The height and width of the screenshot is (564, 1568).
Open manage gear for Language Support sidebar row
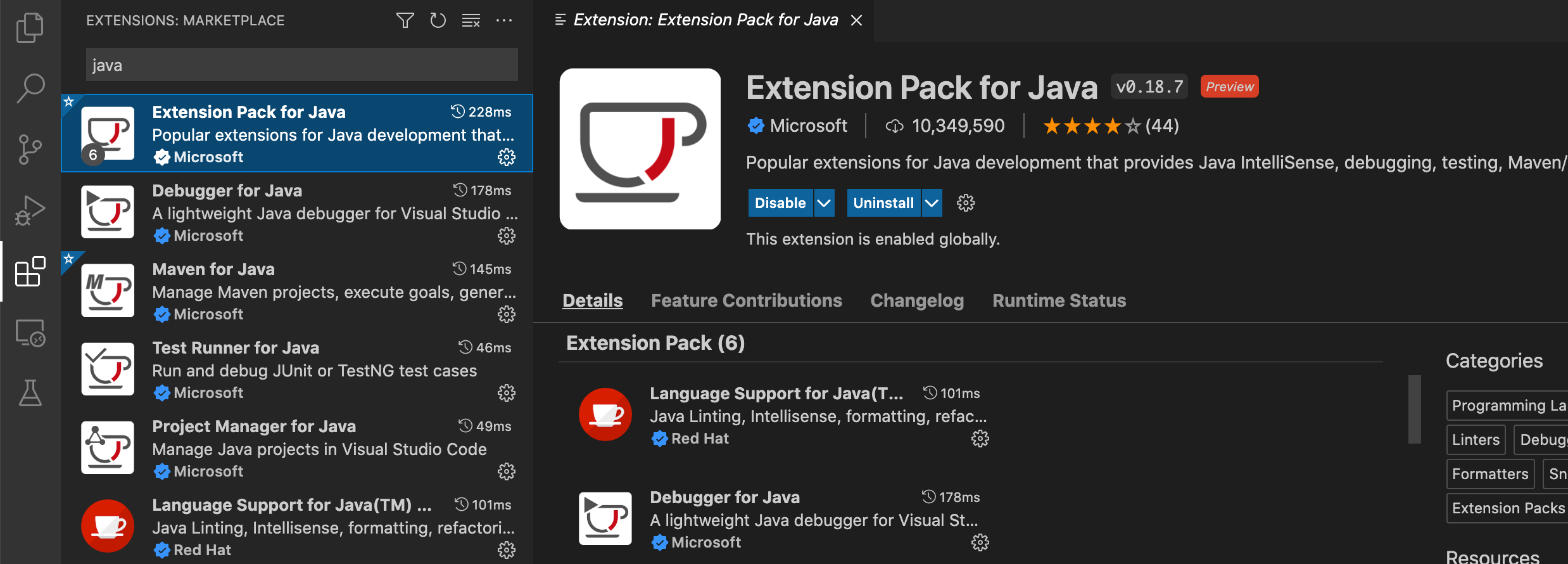coord(507,550)
